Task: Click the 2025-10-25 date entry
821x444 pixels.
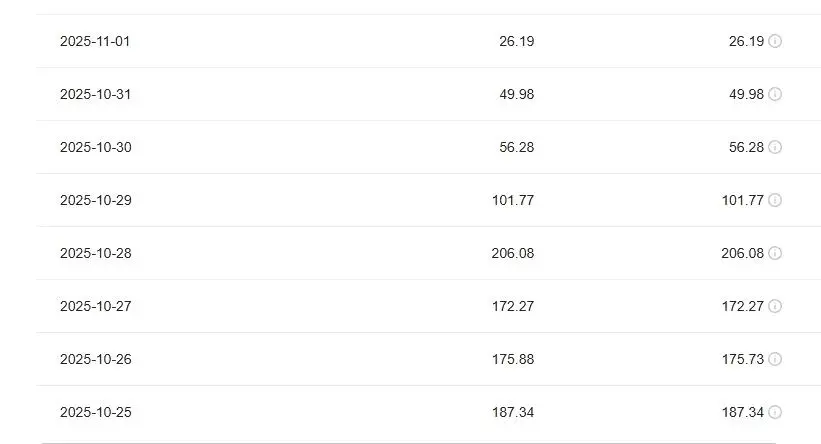Action: (x=95, y=412)
